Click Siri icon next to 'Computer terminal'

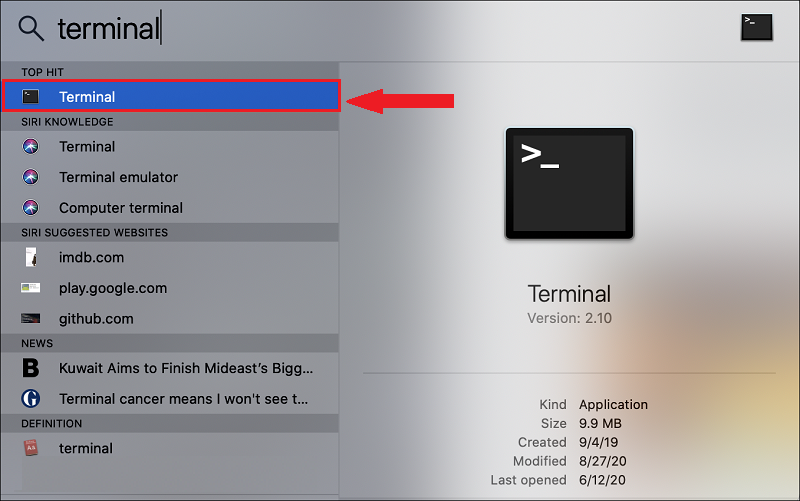(31, 208)
